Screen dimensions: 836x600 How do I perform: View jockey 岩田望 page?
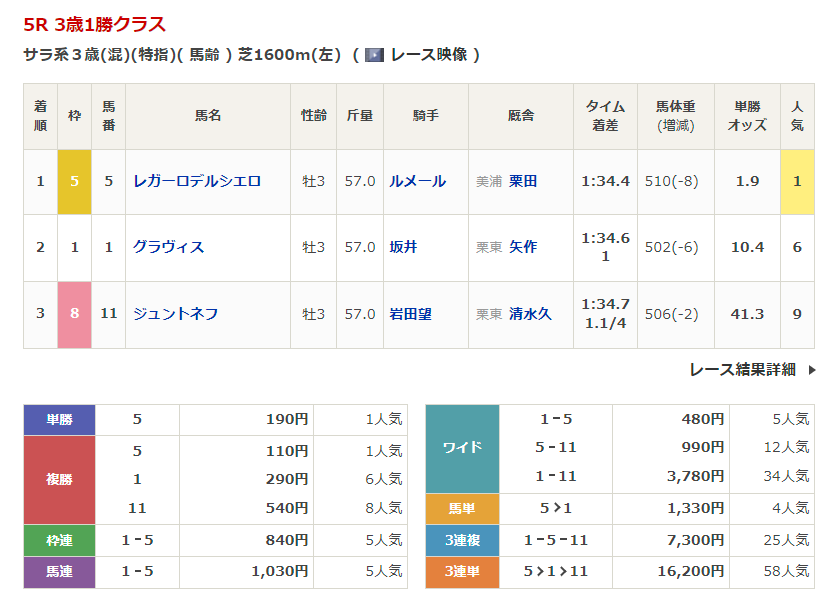(x=410, y=314)
